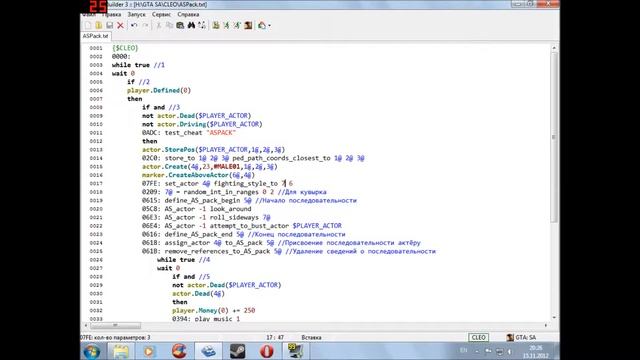Click 'actor.StorePos' on line 0013
The image size is (640, 360).
(x=169, y=149)
